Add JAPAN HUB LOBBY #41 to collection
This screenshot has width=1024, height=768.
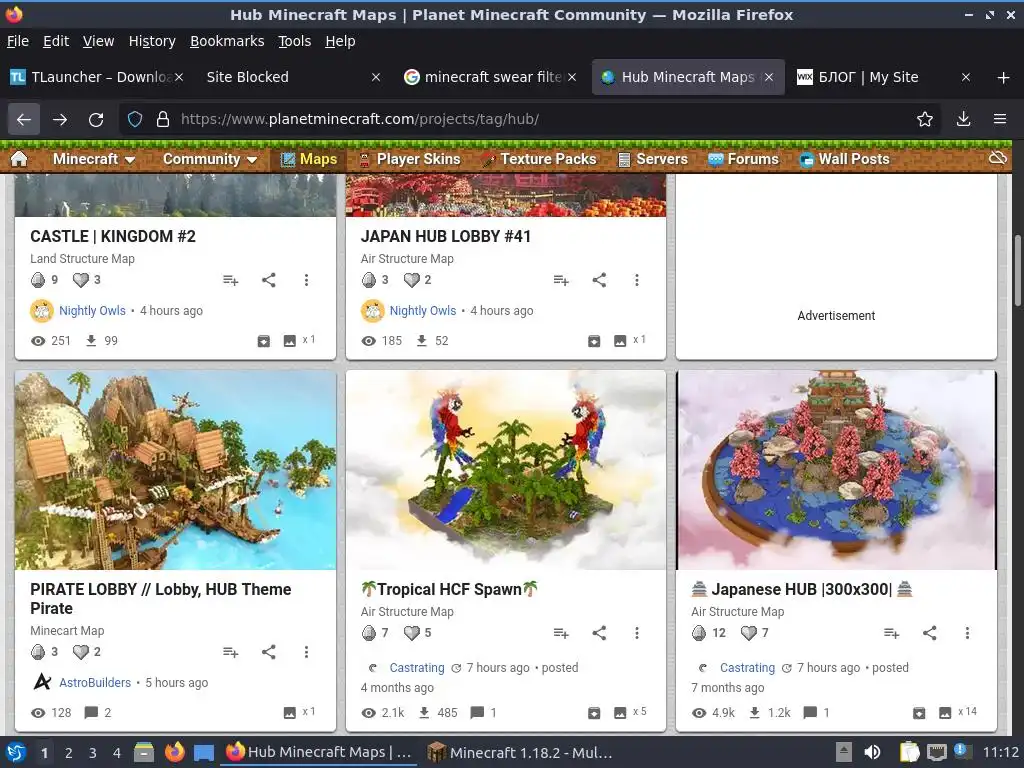click(561, 280)
